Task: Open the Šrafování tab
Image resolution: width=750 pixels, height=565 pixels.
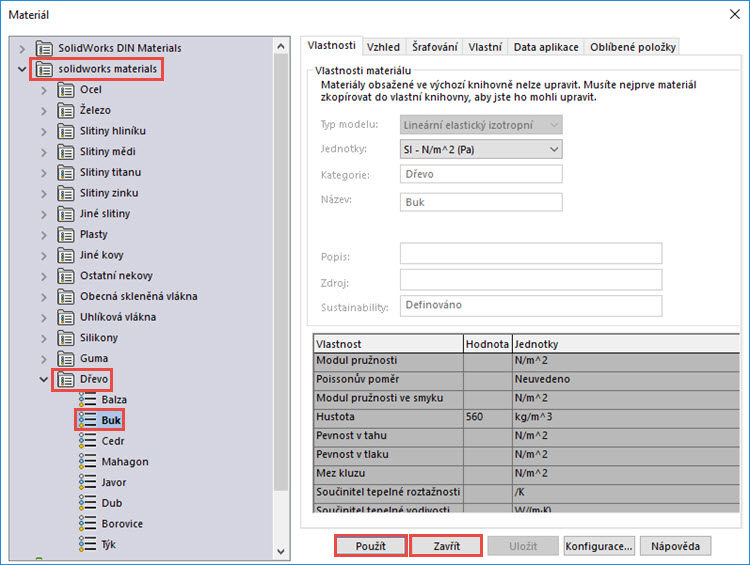Action: point(435,47)
